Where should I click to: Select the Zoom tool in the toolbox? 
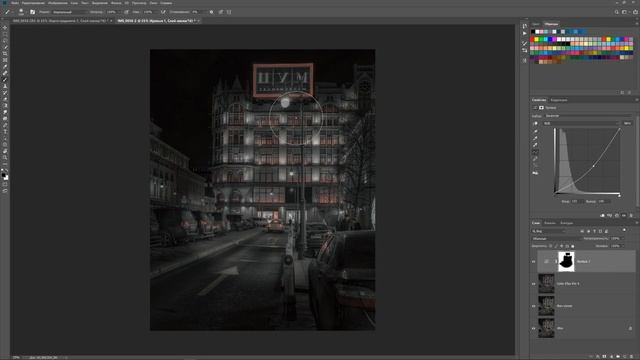(x=5, y=158)
